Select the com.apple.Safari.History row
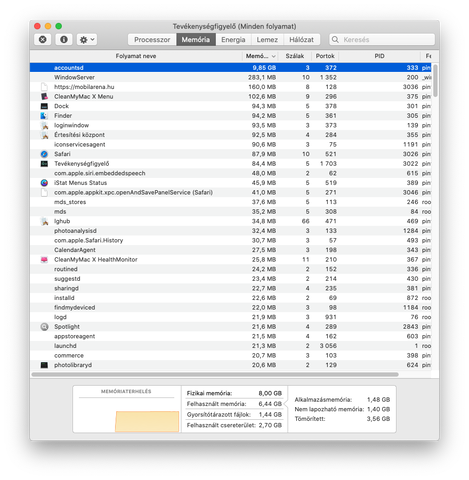Screen dimensions: 469x480 (x=231, y=241)
